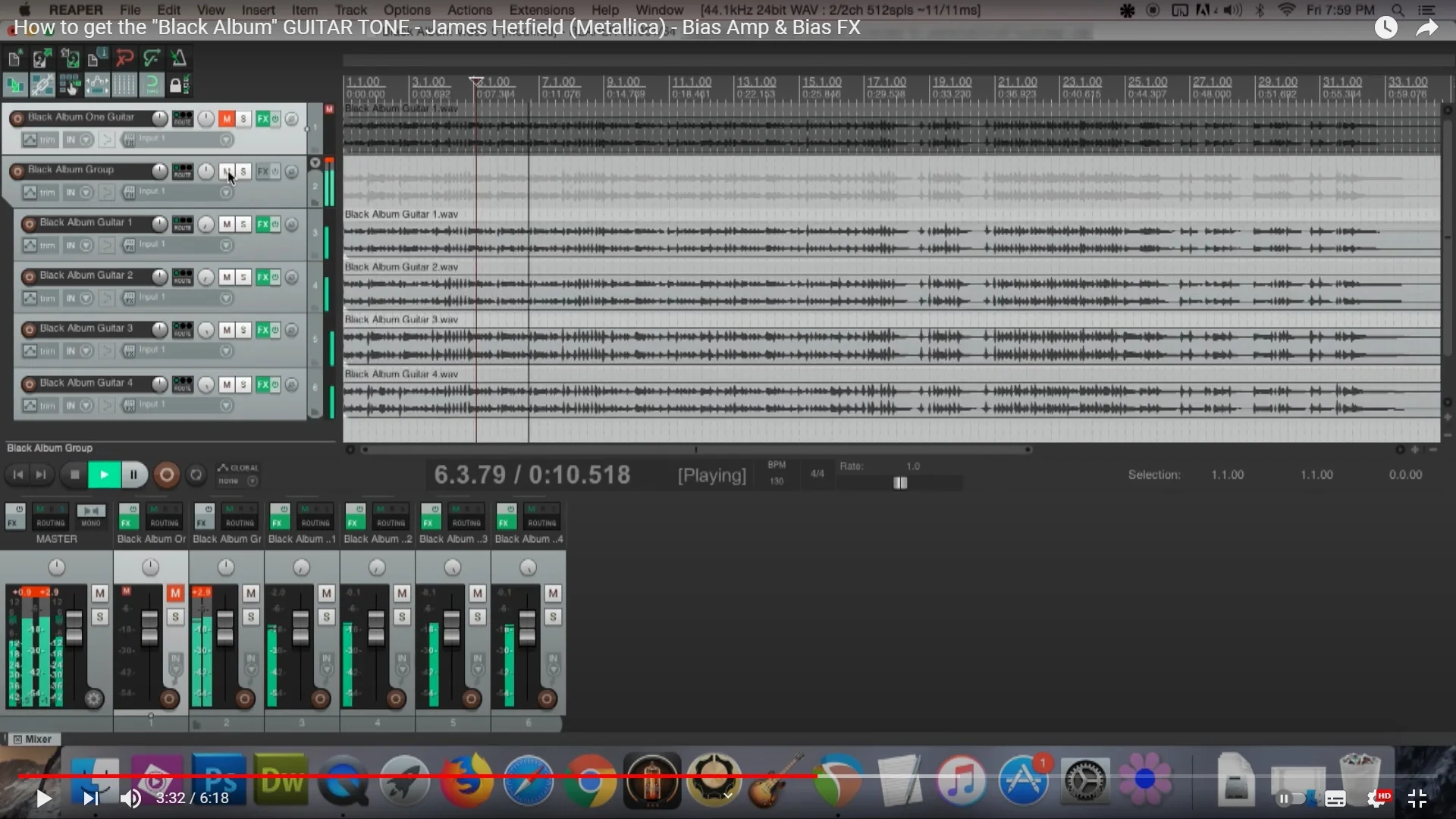This screenshot has width=1456, height=819.
Task: Open the Track menu
Action: tap(350, 10)
